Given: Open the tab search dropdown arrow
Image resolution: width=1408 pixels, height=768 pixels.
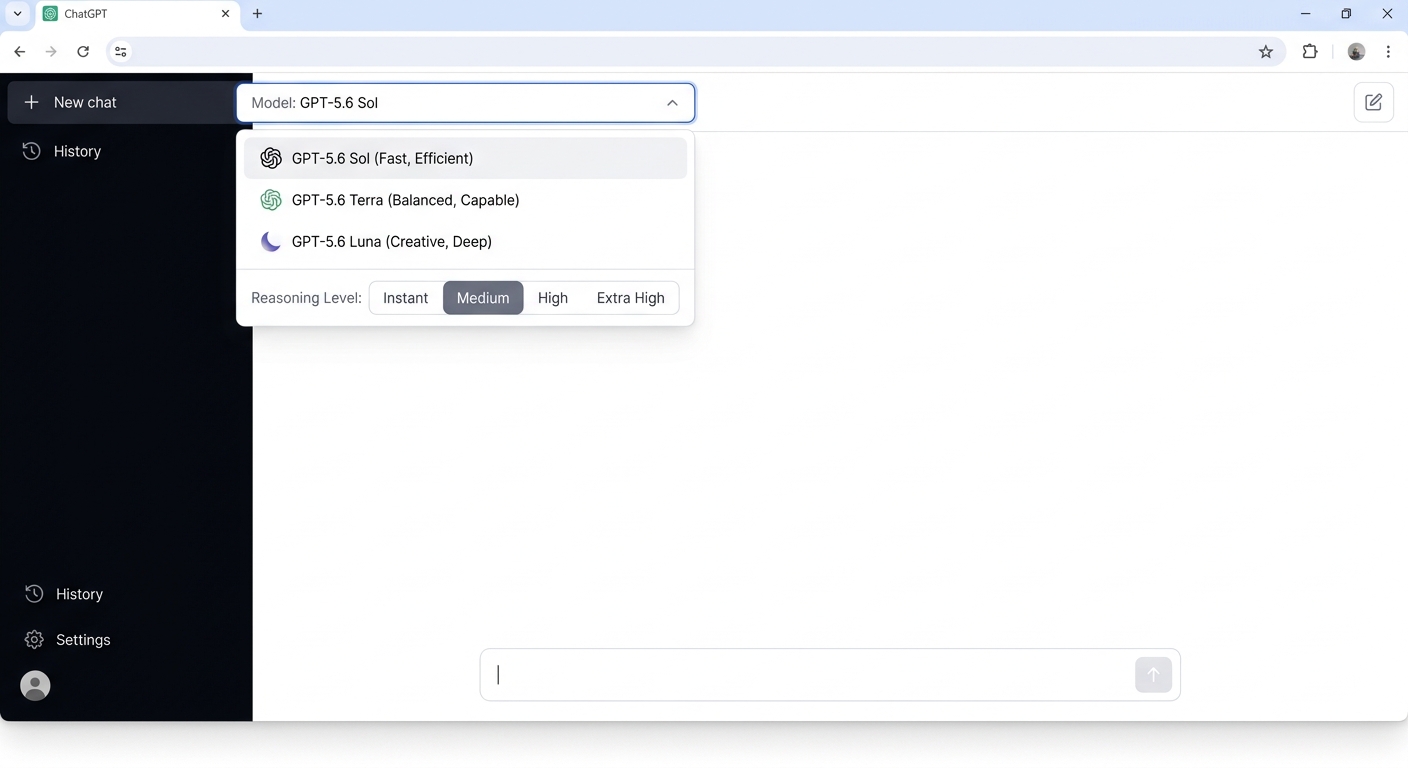Looking at the screenshot, I should coord(17,14).
